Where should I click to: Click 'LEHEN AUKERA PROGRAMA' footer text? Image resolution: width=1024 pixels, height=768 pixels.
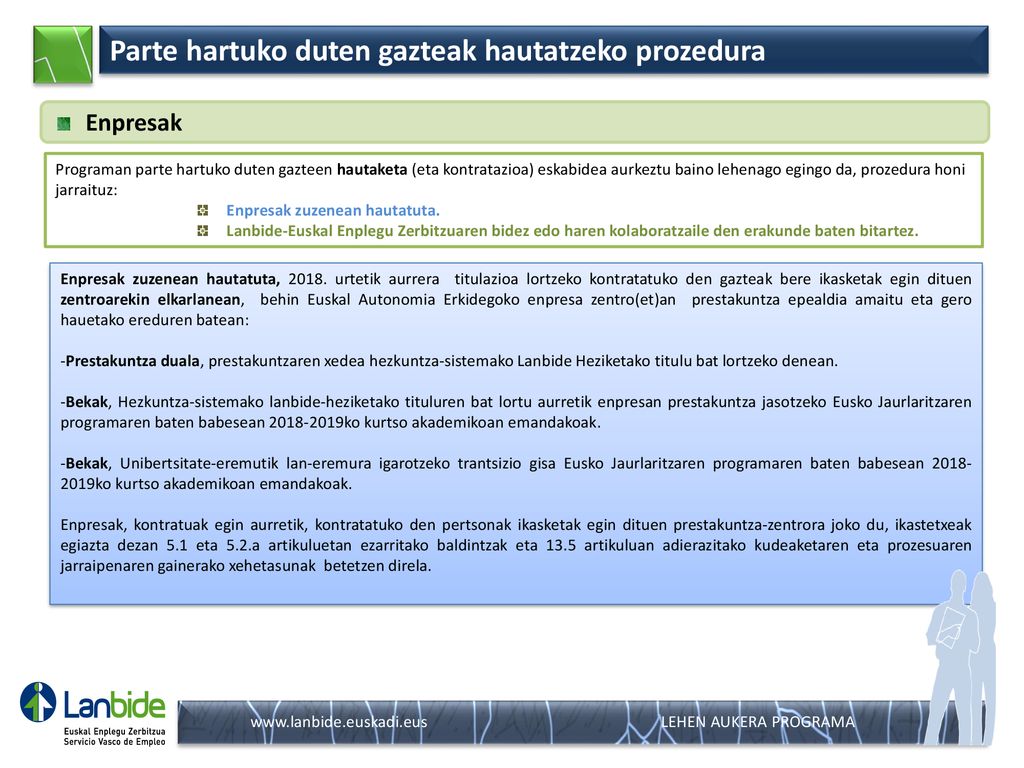click(x=758, y=722)
